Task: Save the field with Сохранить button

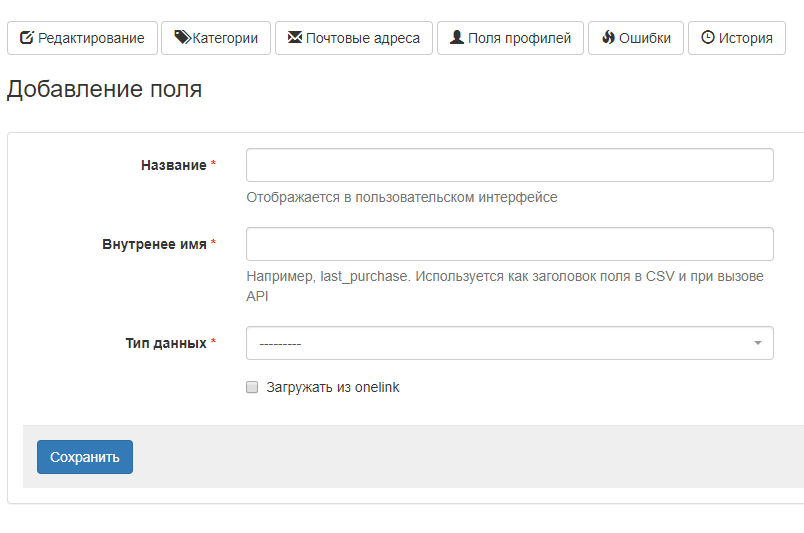Action: [85, 457]
